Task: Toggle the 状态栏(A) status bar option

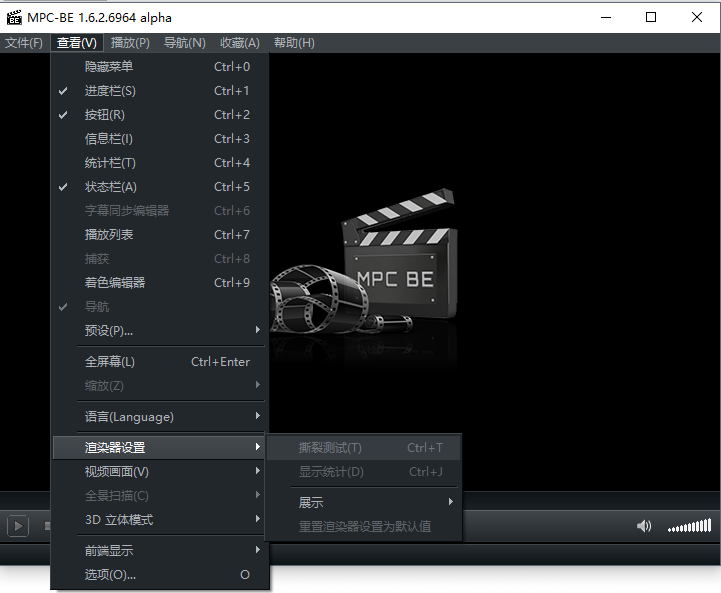Action: pyautogui.click(x=110, y=187)
